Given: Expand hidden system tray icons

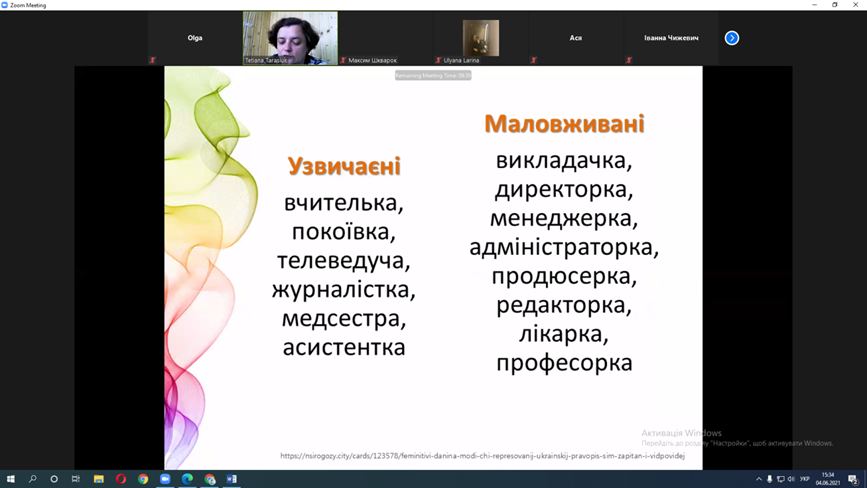Looking at the screenshot, I should click(759, 479).
